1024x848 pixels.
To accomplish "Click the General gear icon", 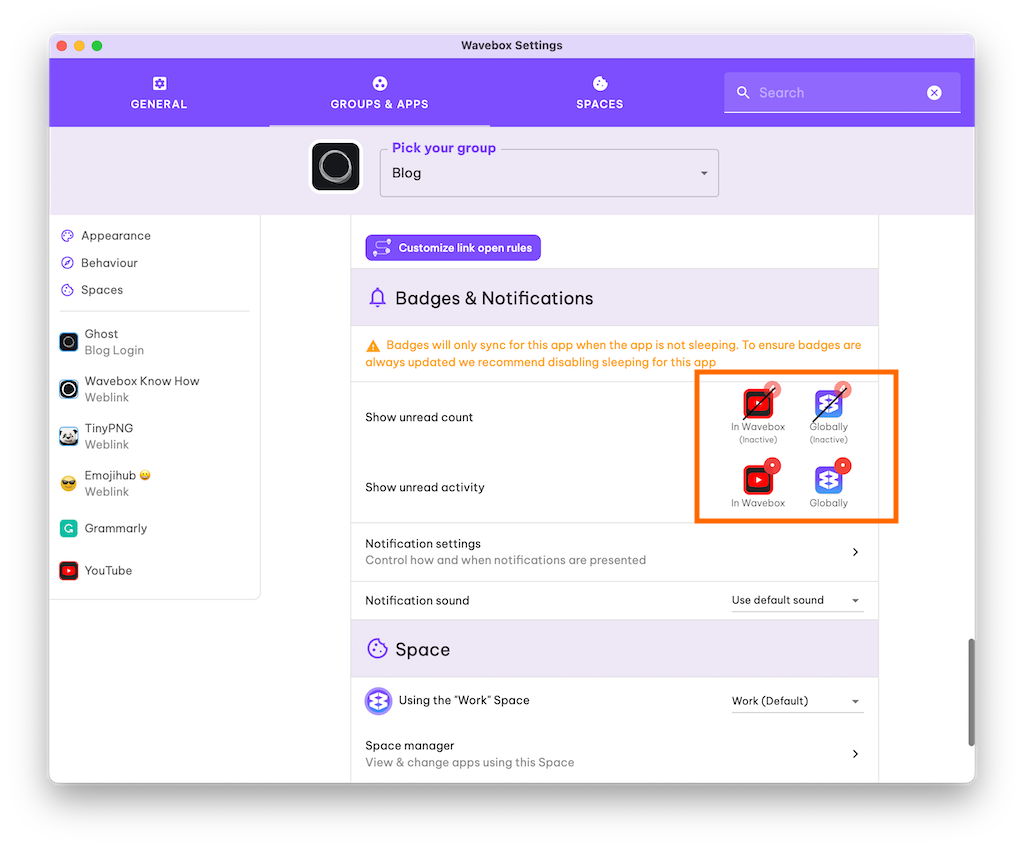I will click(159, 83).
